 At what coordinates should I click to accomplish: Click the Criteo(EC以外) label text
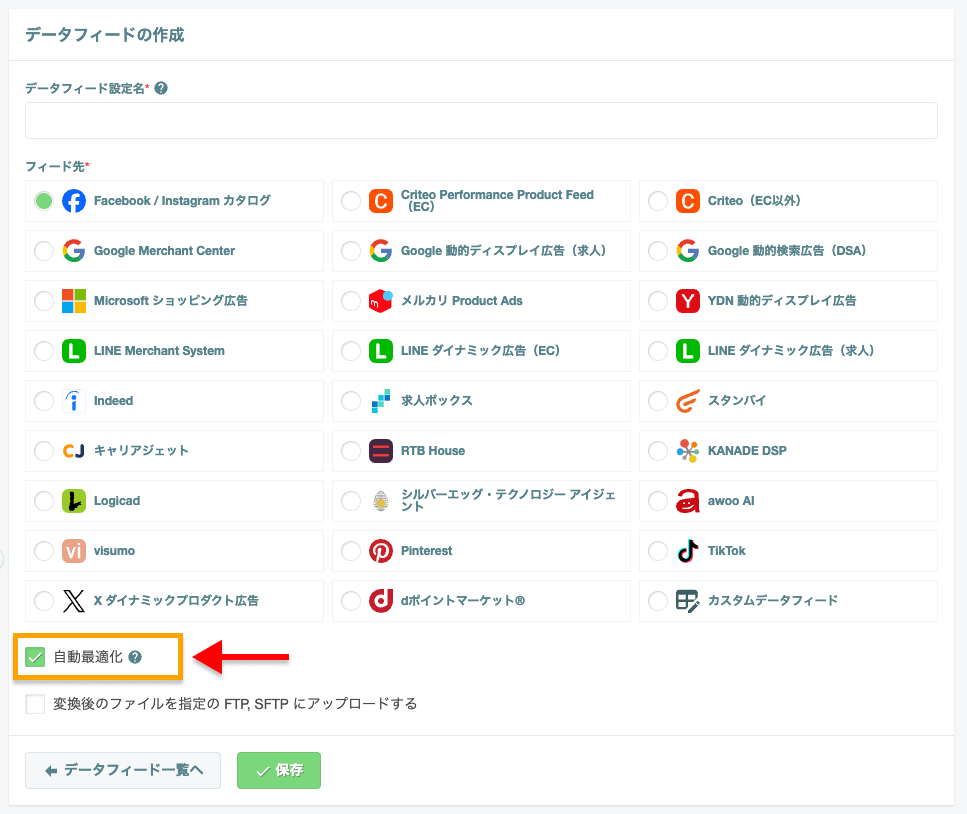point(754,201)
